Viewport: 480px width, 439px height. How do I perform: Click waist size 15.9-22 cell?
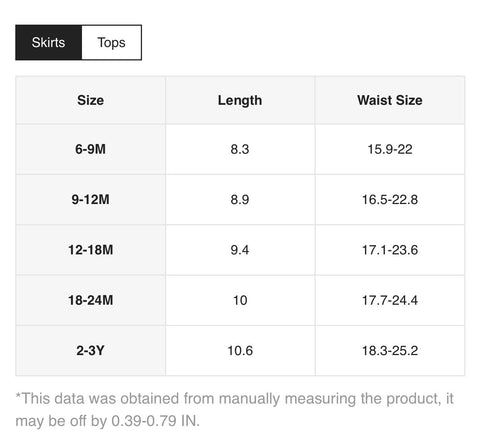pyautogui.click(x=390, y=149)
